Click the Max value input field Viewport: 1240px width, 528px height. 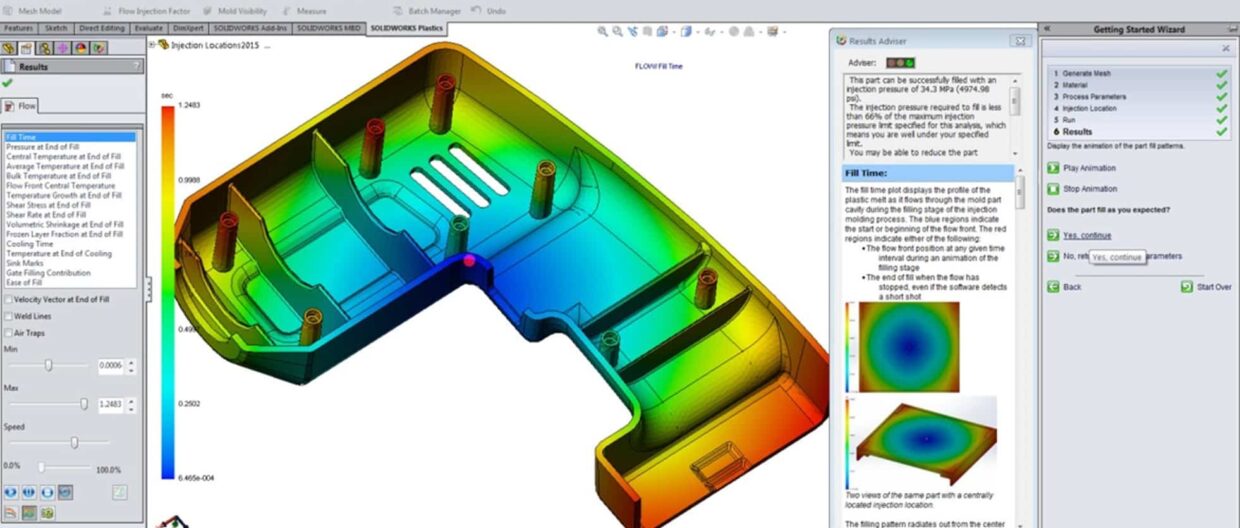point(110,404)
